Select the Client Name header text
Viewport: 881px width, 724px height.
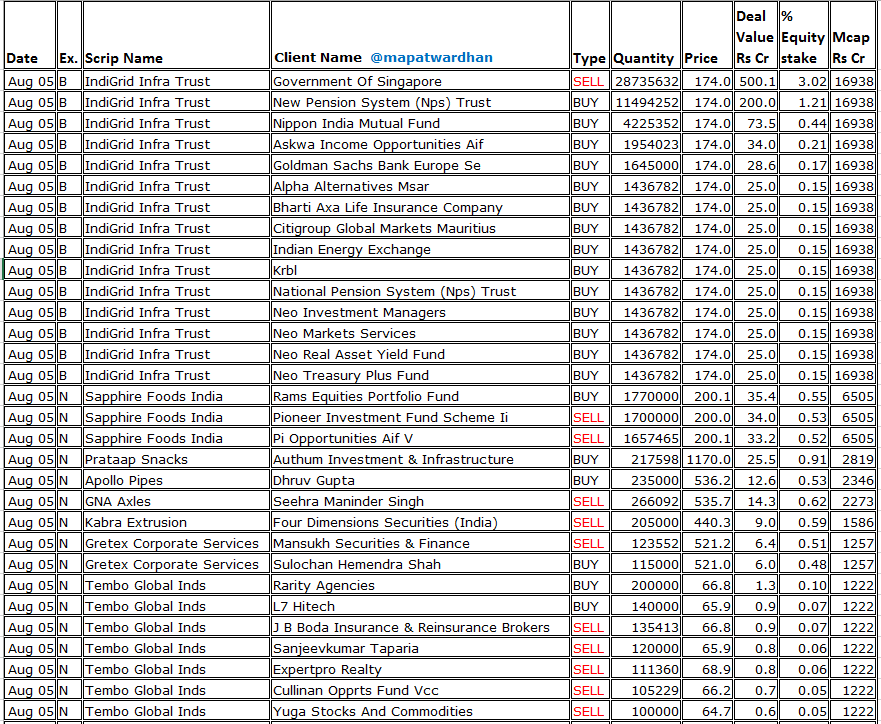pyautogui.click(x=318, y=57)
